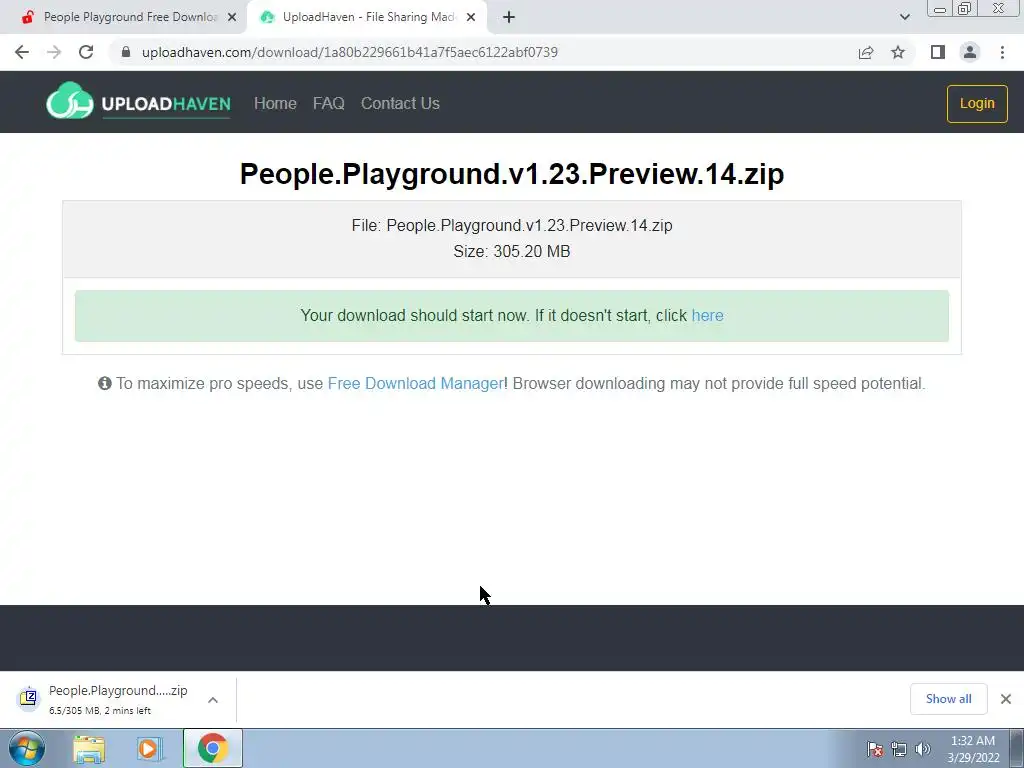Share this page using the share icon
The image size is (1024, 768).
coord(866,52)
